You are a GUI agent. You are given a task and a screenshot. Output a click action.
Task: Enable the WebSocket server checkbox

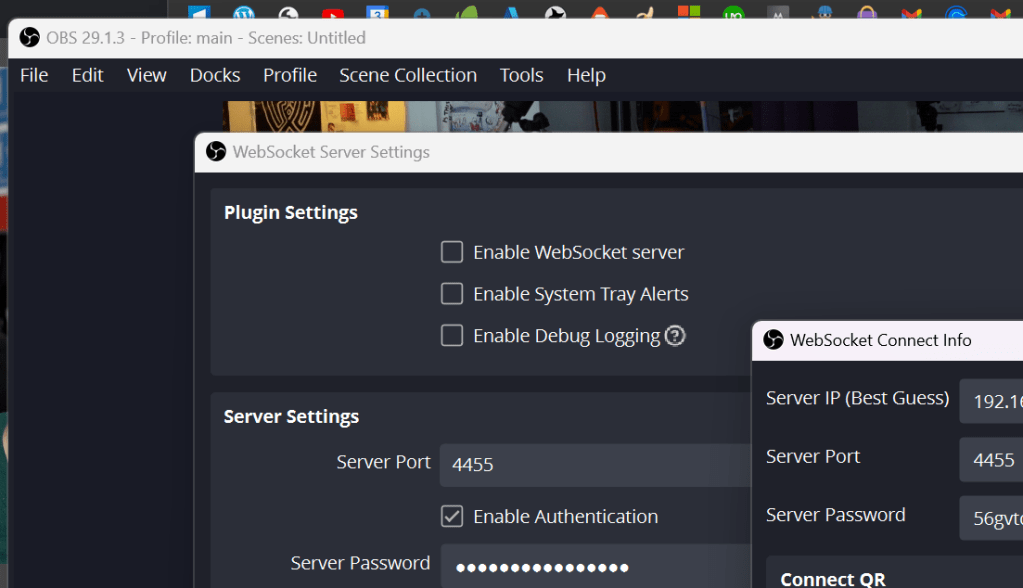[x=451, y=252]
